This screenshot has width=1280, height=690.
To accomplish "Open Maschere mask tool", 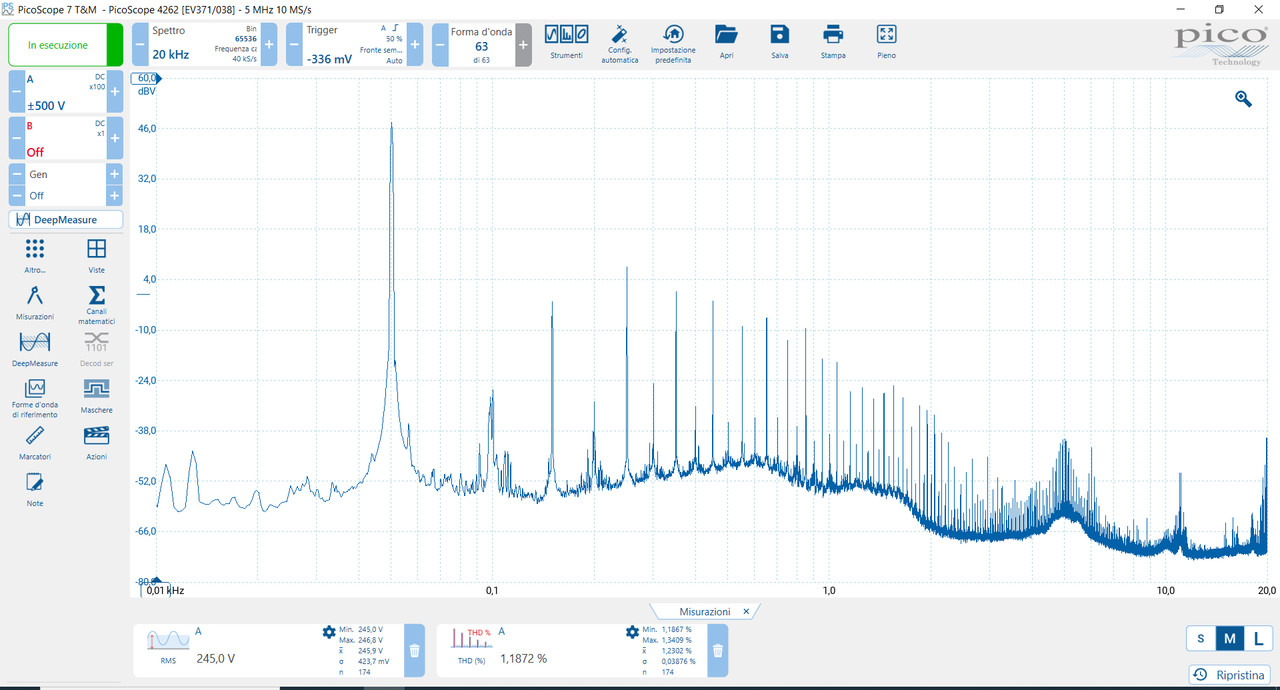I will click(96, 396).
